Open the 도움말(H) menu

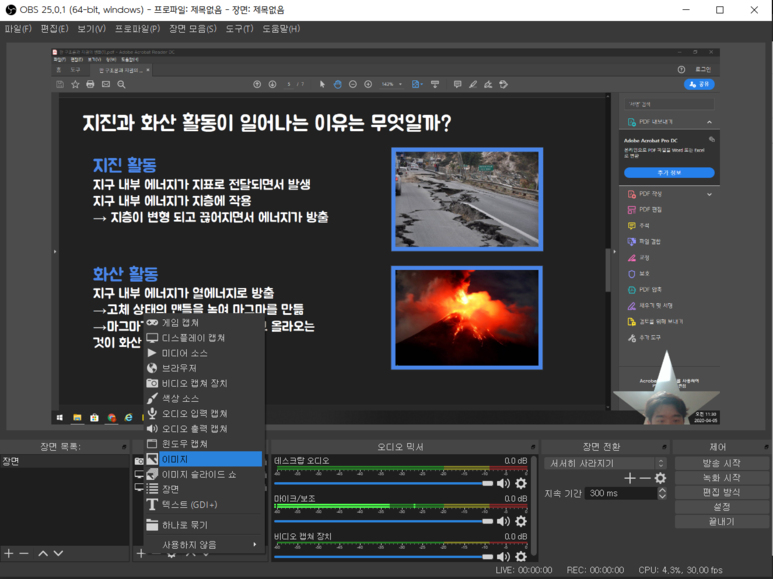click(x=281, y=29)
